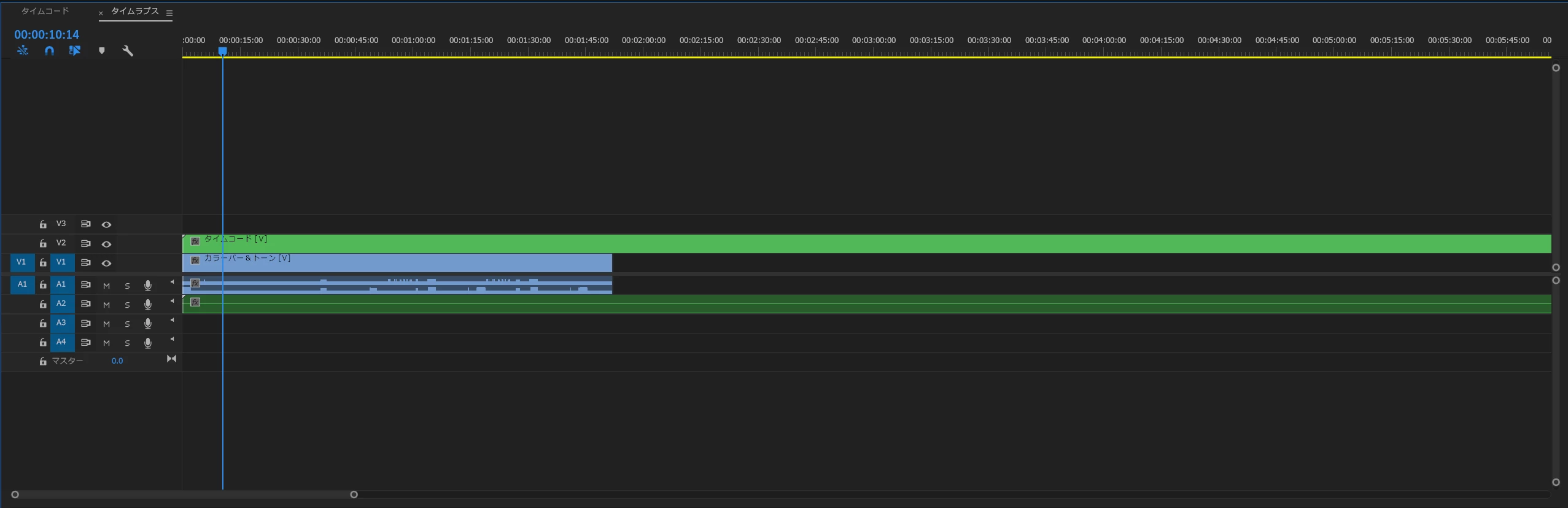
Task: Click master track go-to-end icon
Action: click(x=171, y=359)
